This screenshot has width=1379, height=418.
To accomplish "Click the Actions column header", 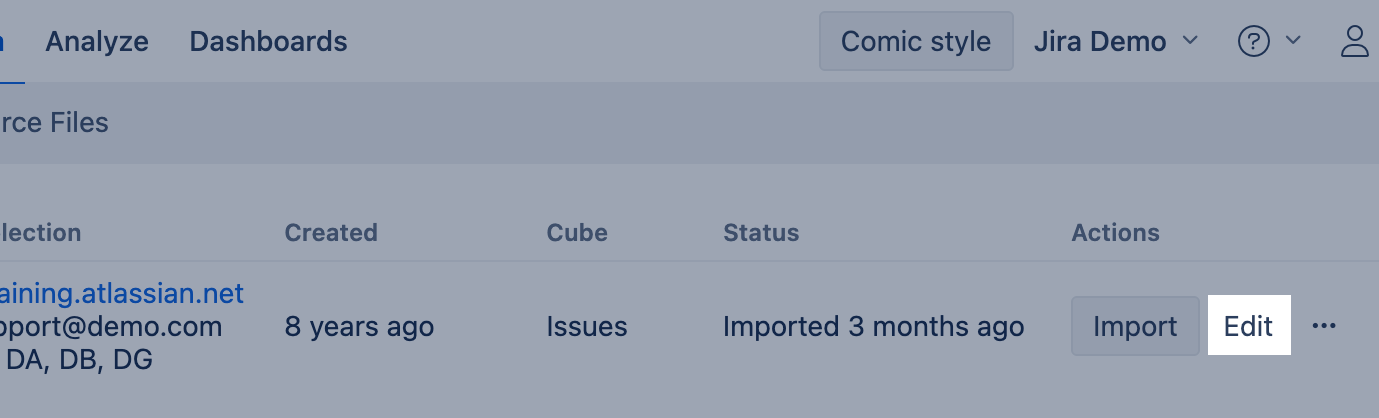I will click(1115, 233).
